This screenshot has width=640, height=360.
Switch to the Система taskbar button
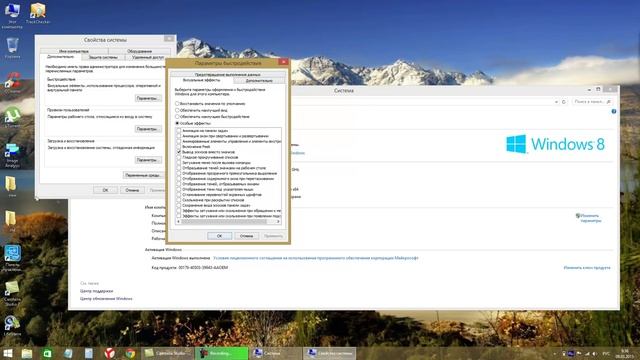[x=275, y=353]
